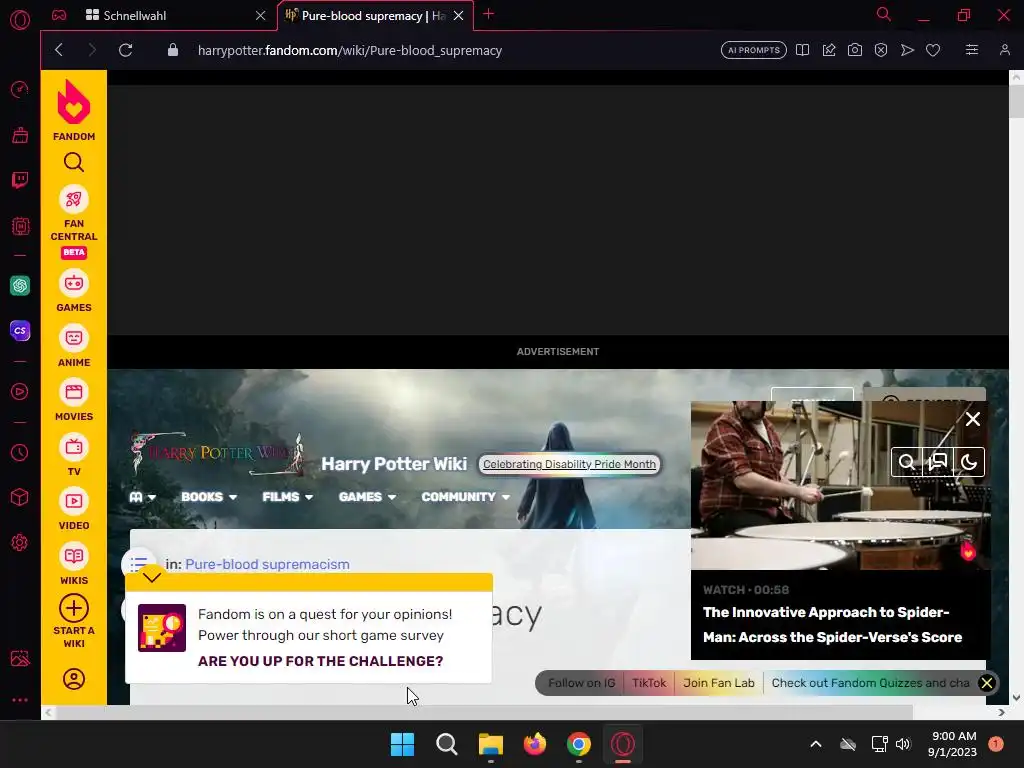This screenshot has width=1024, height=768.
Task: Click wiki search magnifier over video
Action: [x=906, y=462]
